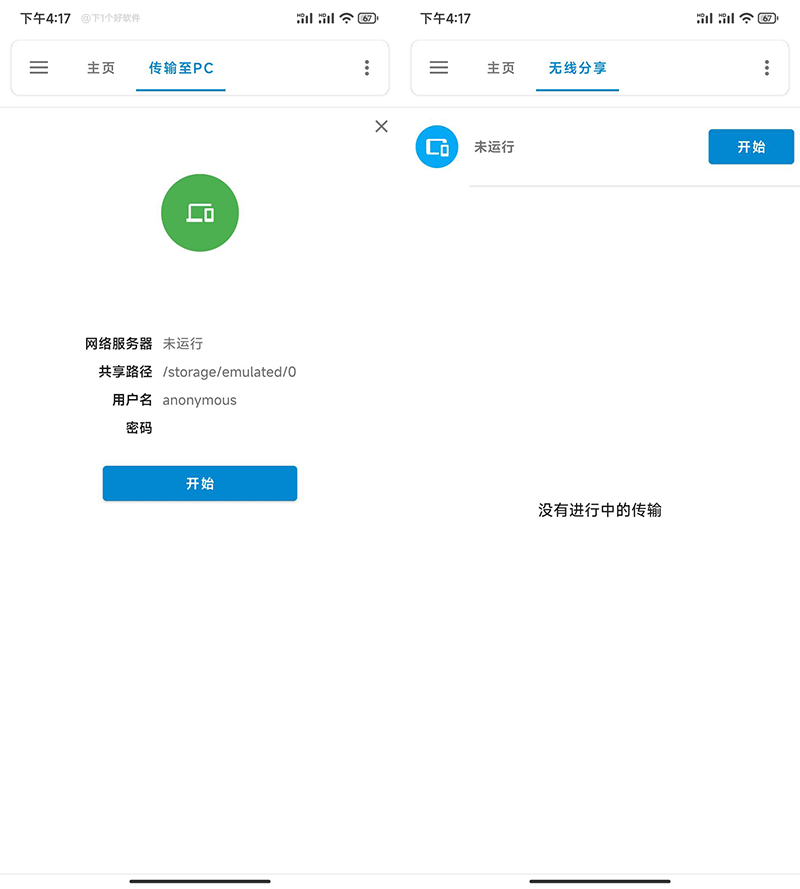Open the hamburger menu on the 无线分享 screen
Screen dimensions: 800x889
tap(439, 68)
